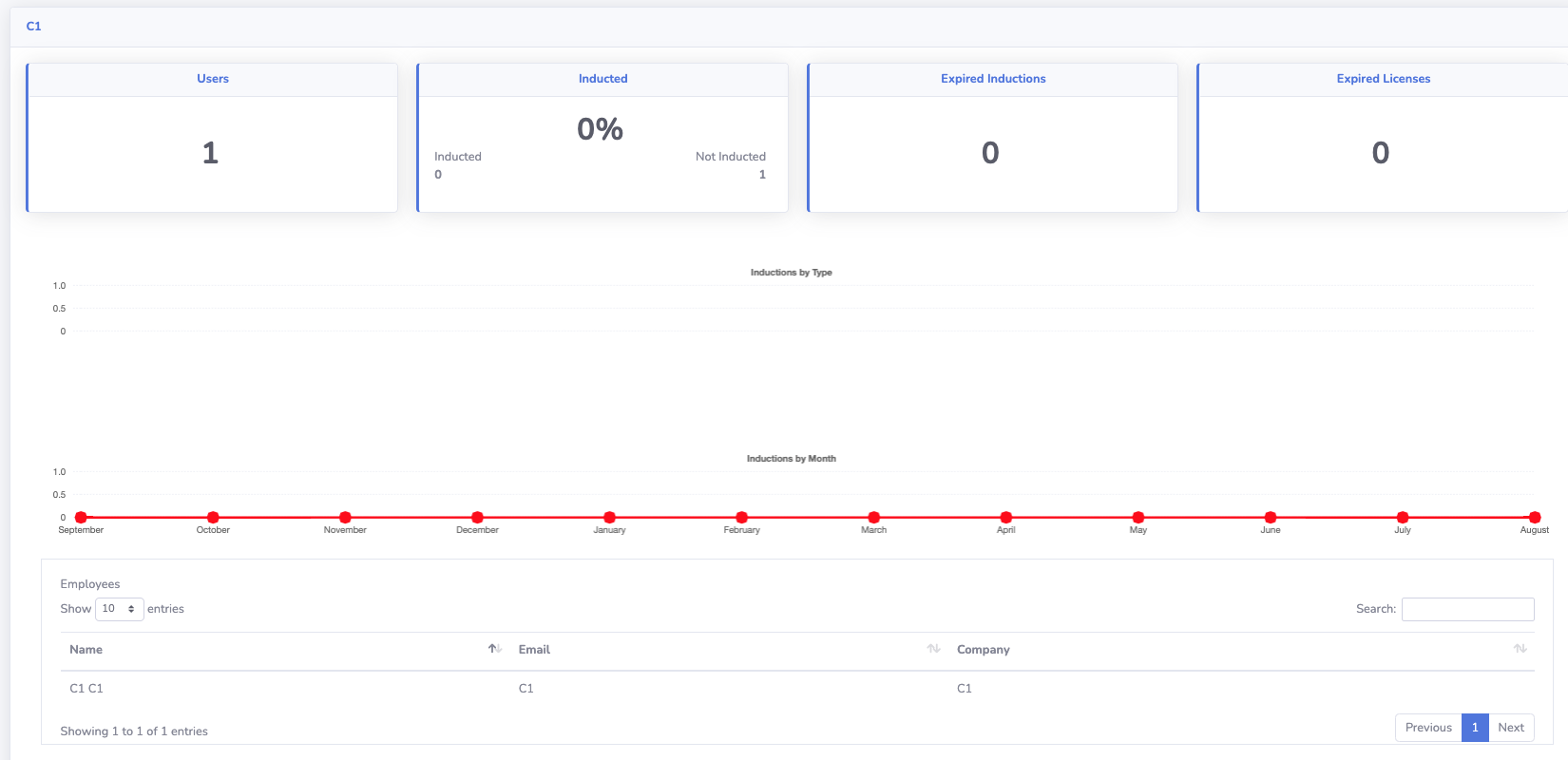This screenshot has width=1568, height=760.
Task: Select page 1 in pagination
Action: [x=1475, y=728]
